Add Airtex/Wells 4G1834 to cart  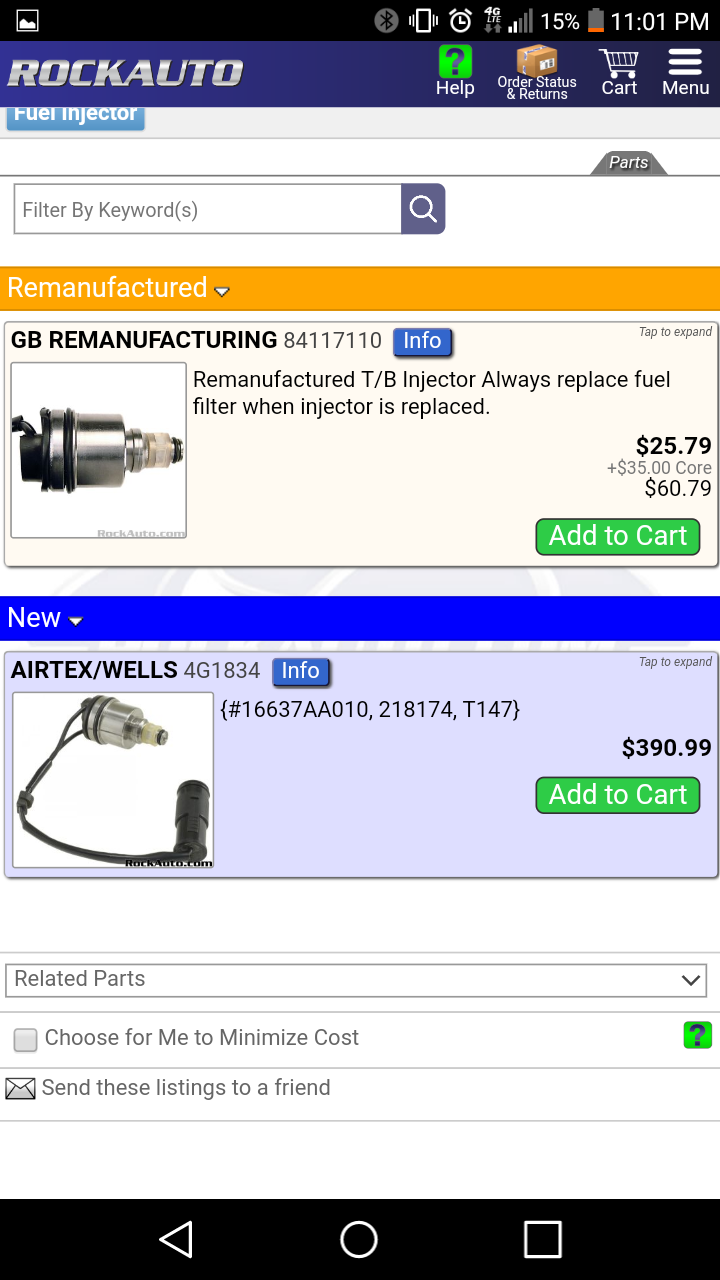tap(617, 795)
